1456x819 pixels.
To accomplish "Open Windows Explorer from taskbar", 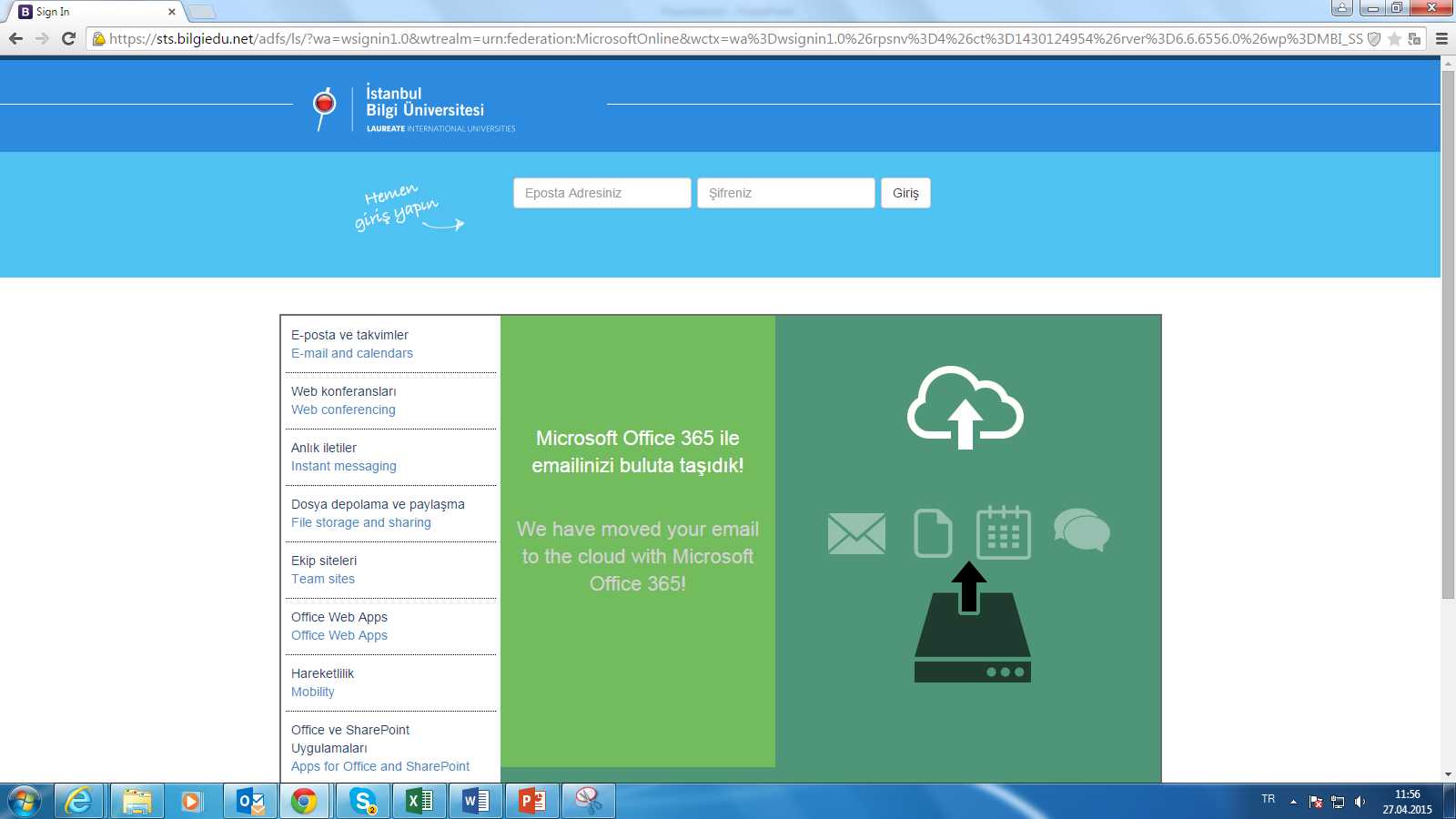I will pos(136,802).
